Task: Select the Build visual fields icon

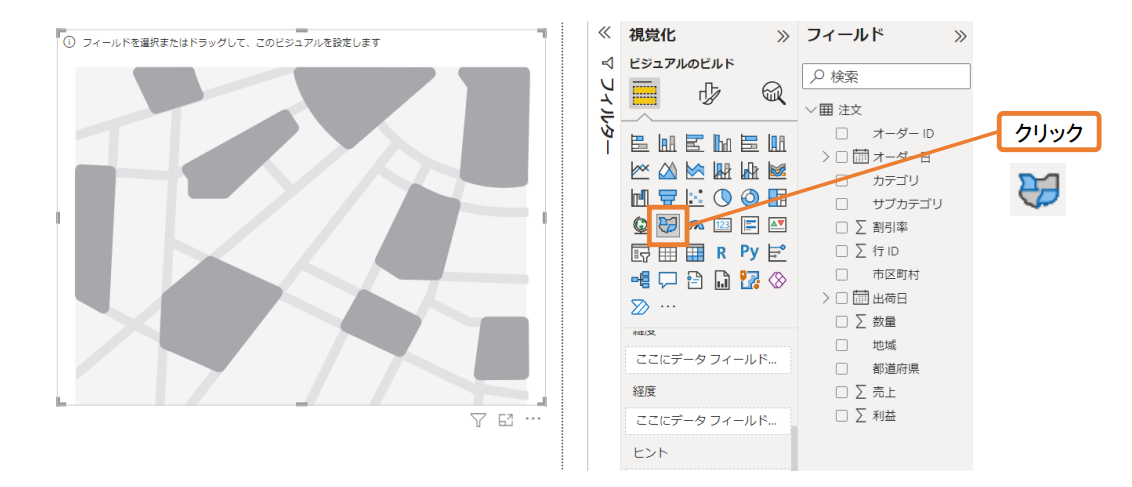Action: pos(644,94)
